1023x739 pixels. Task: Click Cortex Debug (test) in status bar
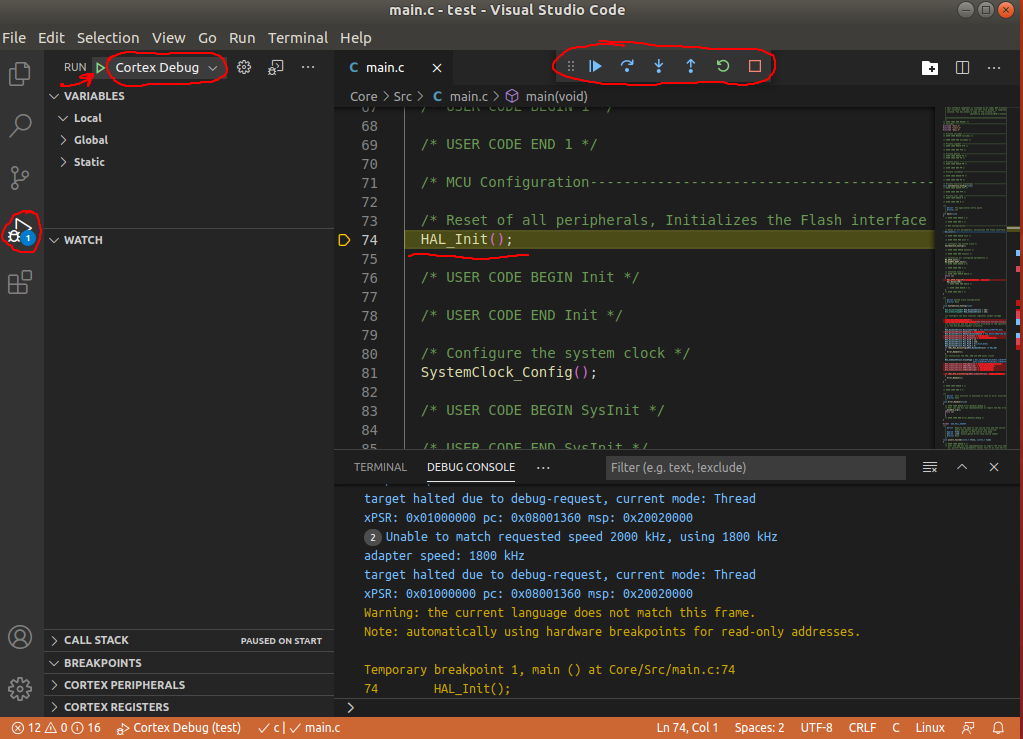tap(178, 728)
